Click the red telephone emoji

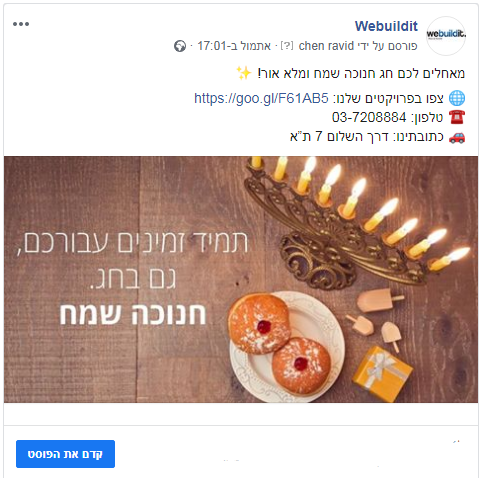pos(457,117)
